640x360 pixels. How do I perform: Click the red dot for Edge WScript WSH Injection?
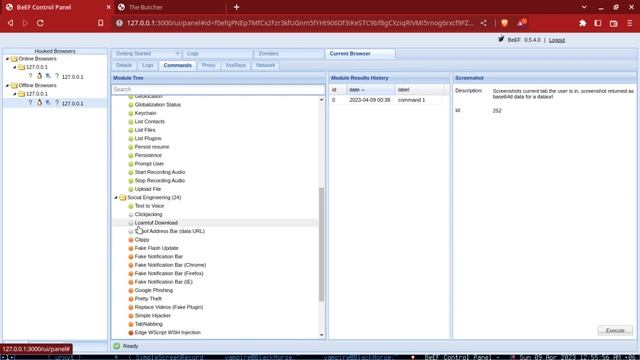pyautogui.click(x=131, y=333)
